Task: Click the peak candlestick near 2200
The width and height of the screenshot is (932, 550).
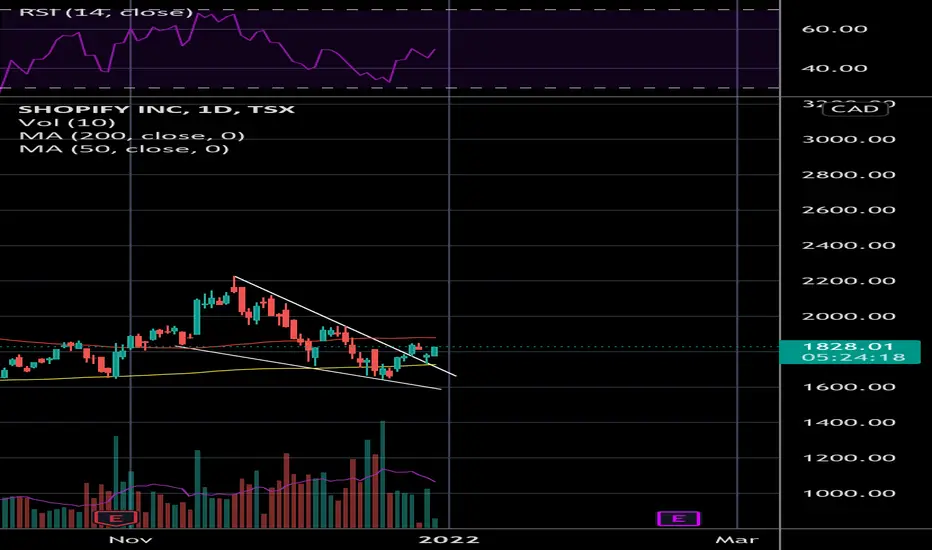Action: click(x=234, y=284)
